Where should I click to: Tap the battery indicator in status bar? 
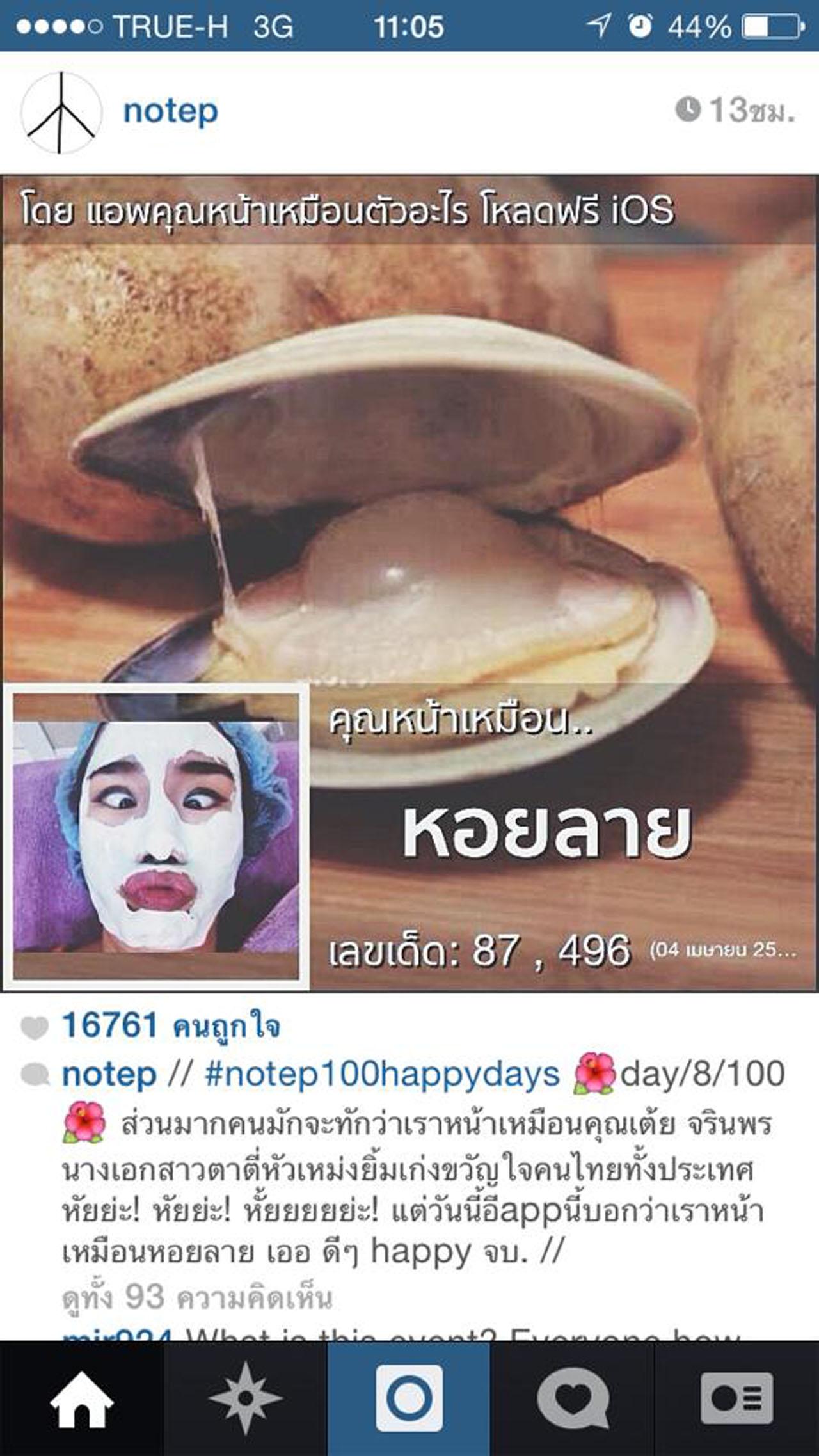pyautogui.click(x=772, y=26)
